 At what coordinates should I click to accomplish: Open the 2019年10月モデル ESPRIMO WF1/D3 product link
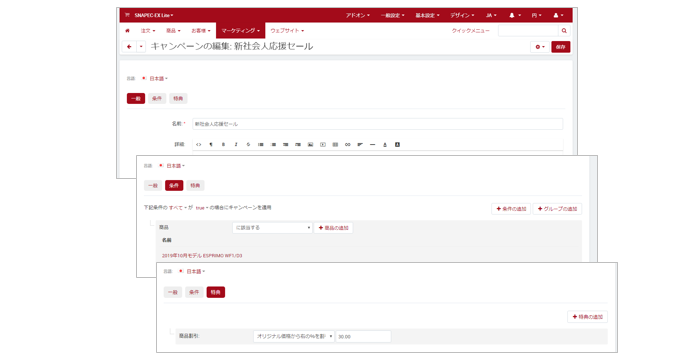click(x=202, y=256)
